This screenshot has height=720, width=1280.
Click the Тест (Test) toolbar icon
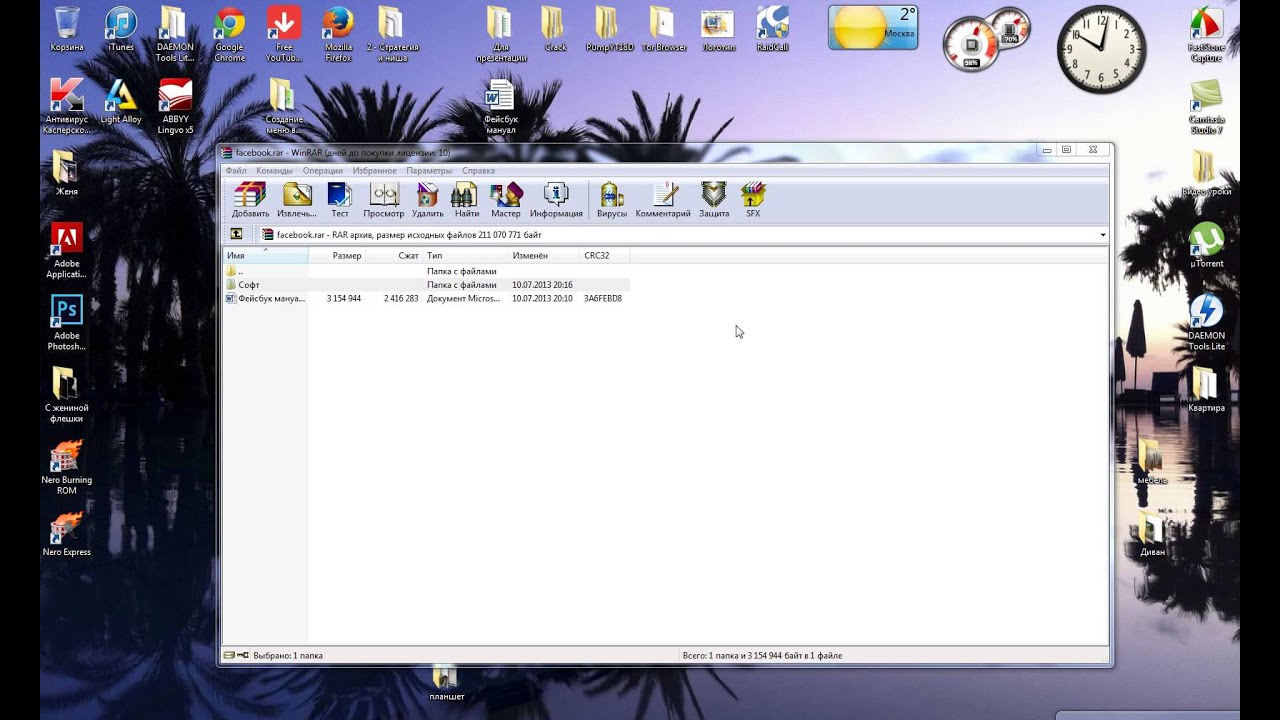click(340, 200)
